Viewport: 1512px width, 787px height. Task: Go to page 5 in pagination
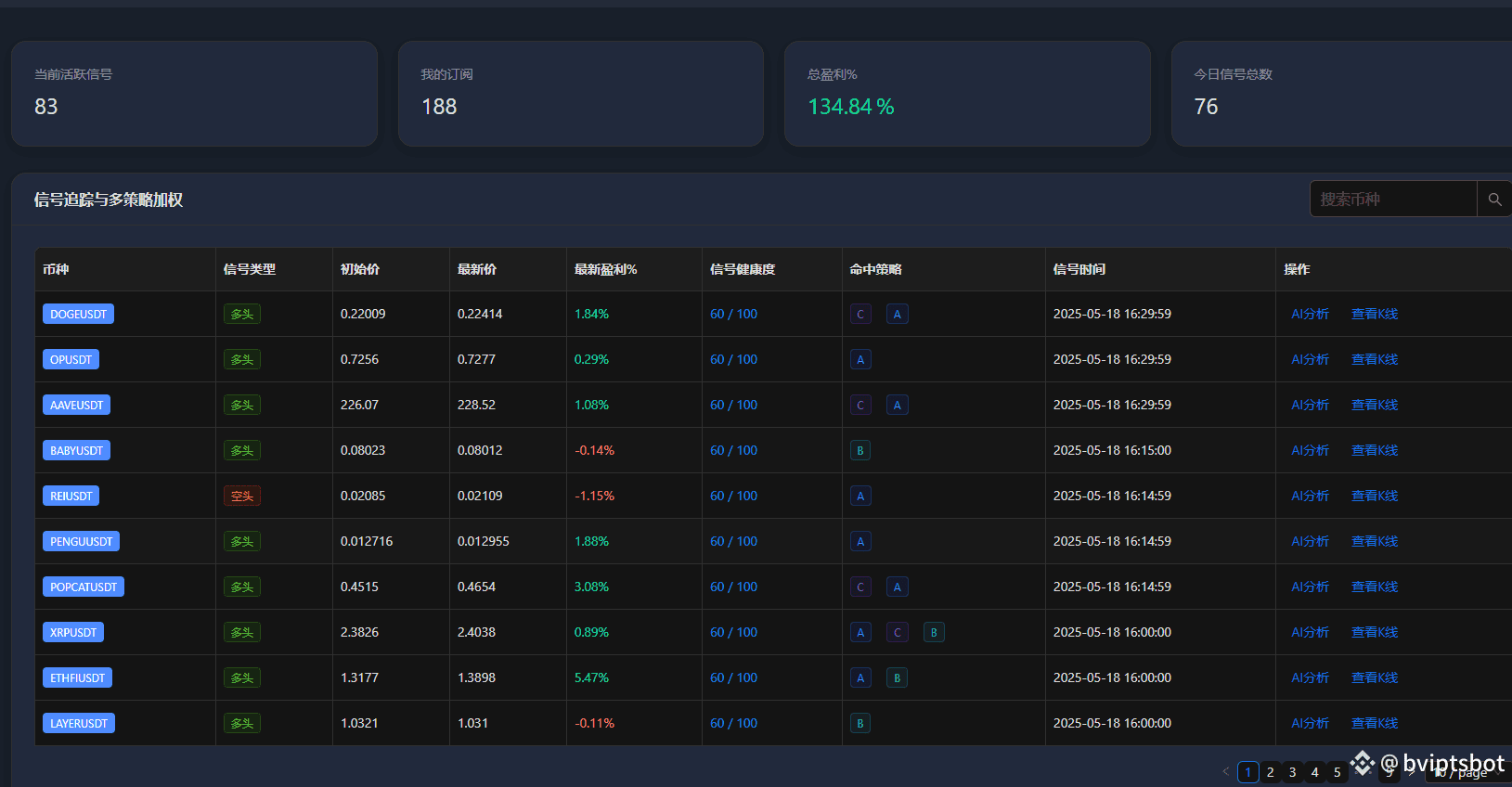click(x=1338, y=772)
